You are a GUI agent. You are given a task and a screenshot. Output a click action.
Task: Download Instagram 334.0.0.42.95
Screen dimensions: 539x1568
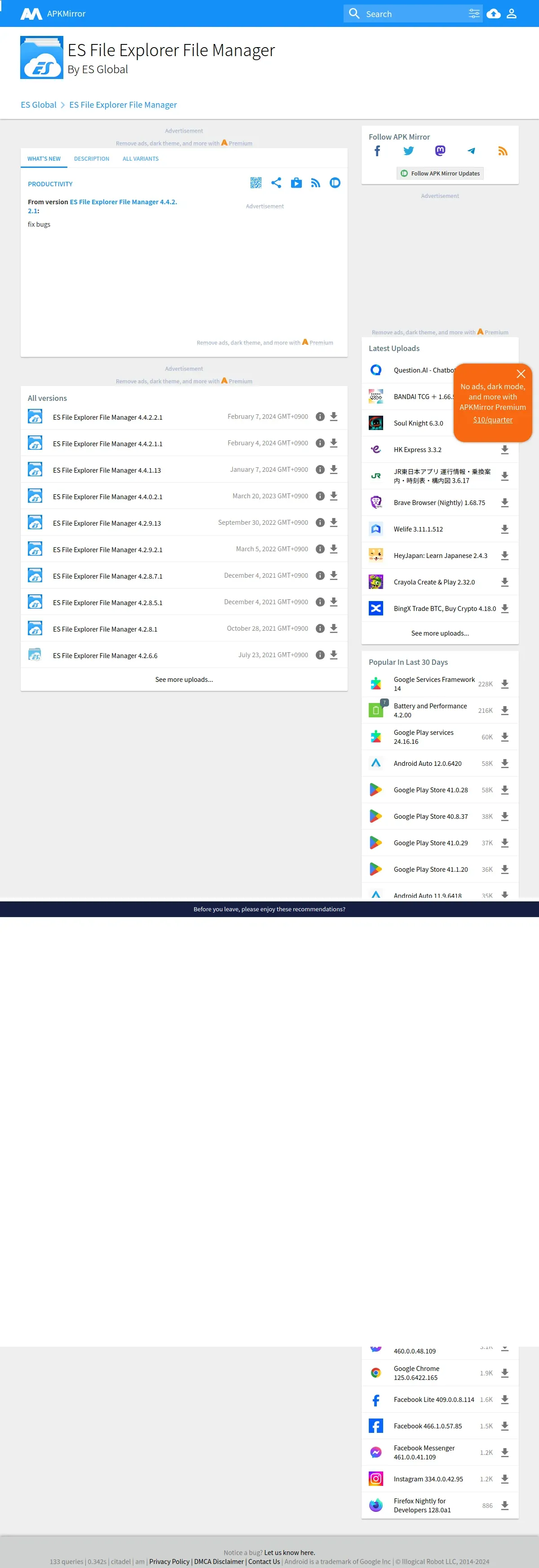pos(505,1479)
